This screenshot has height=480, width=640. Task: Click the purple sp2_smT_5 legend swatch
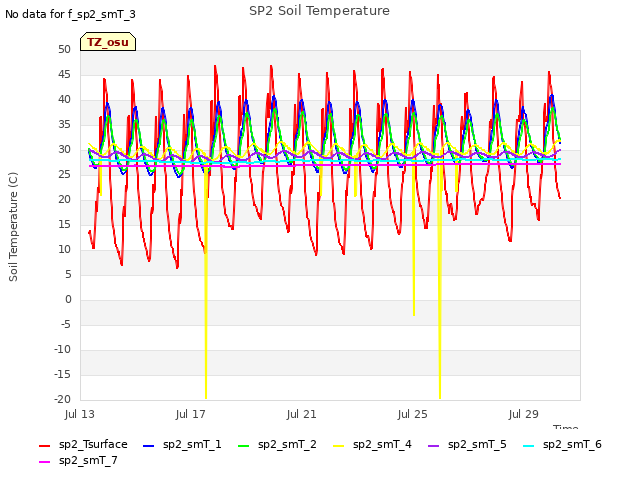[x=433, y=446]
